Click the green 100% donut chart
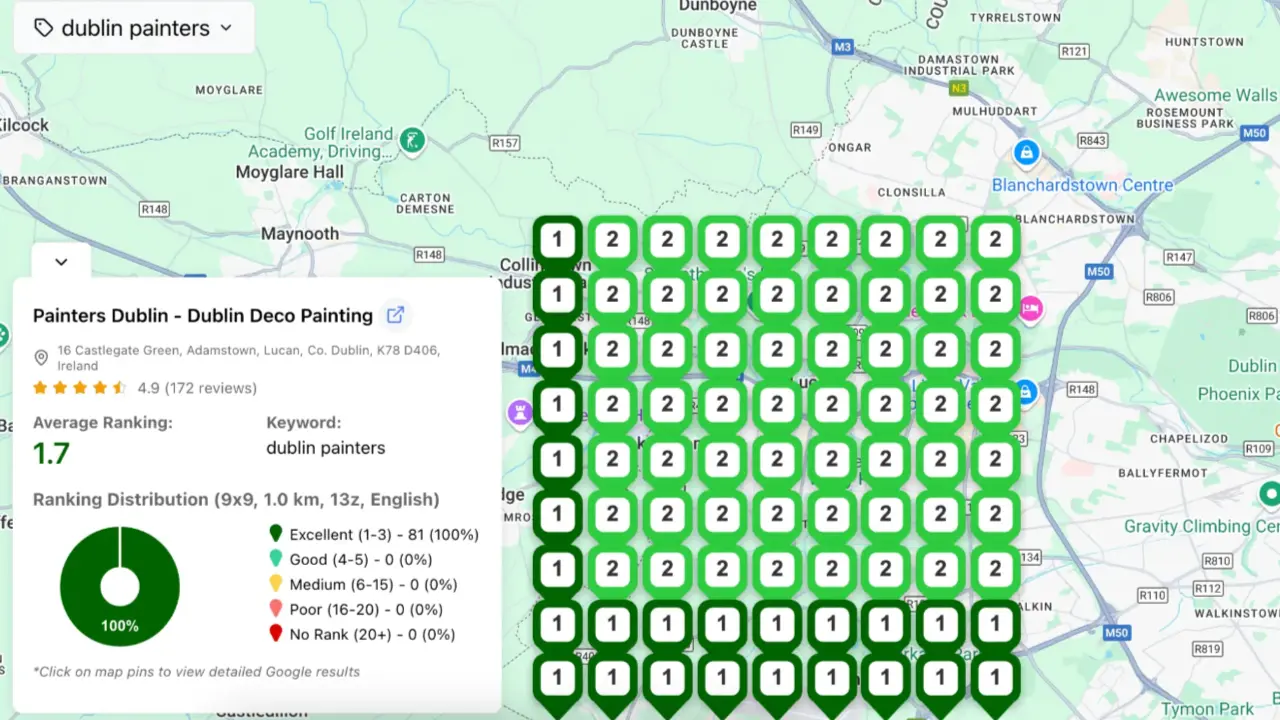The image size is (1280, 720). point(120,586)
